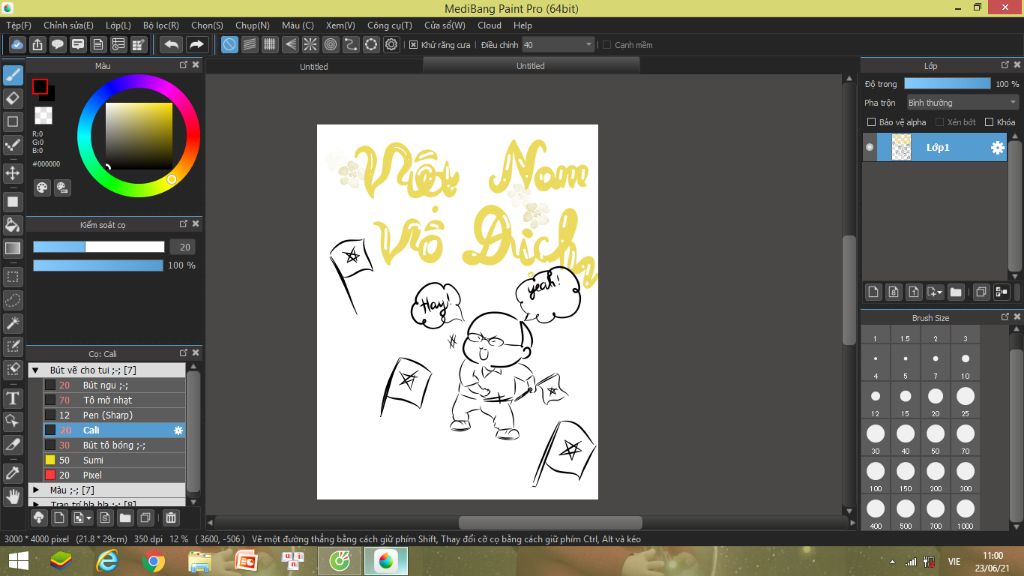Click the horizontal canvas scrollbar

pyautogui.click(x=550, y=522)
